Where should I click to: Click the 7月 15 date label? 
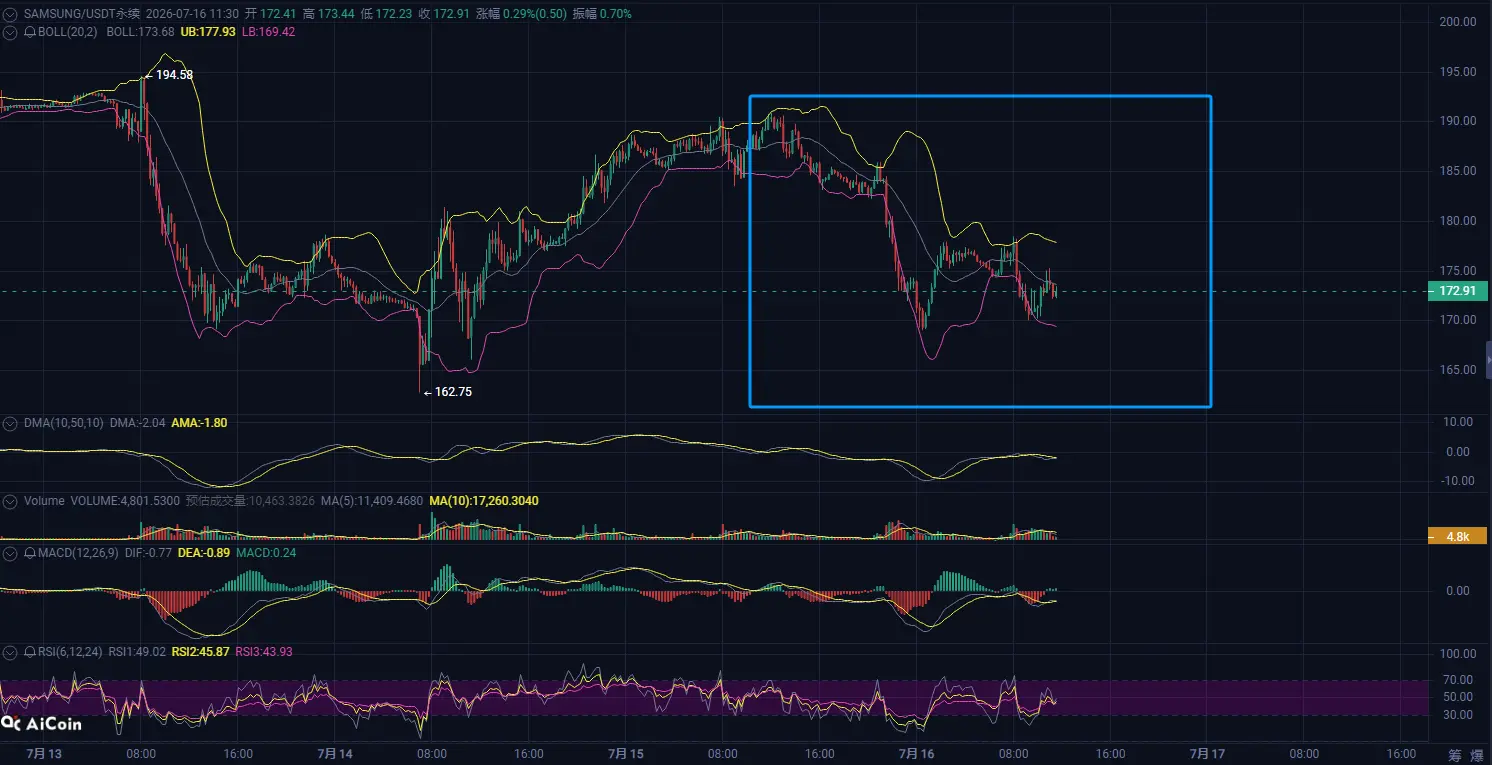pos(625,753)
